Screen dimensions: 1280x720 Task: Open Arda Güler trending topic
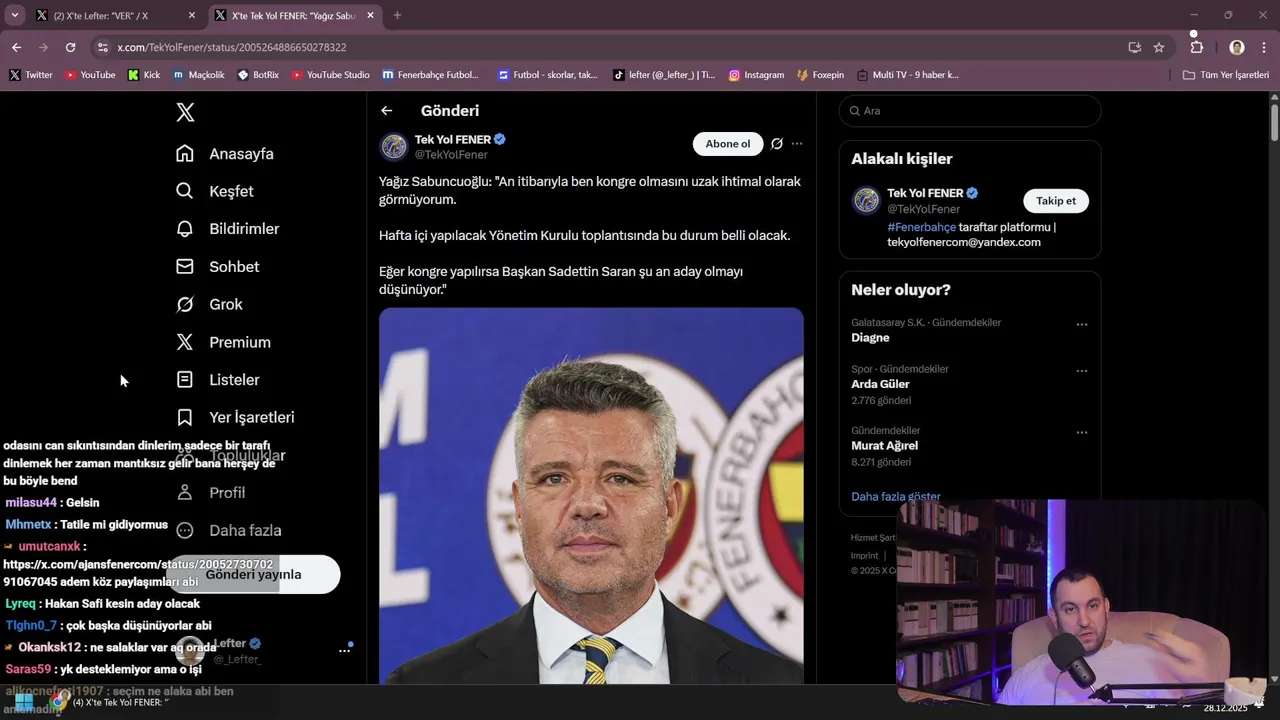(880, 384)
